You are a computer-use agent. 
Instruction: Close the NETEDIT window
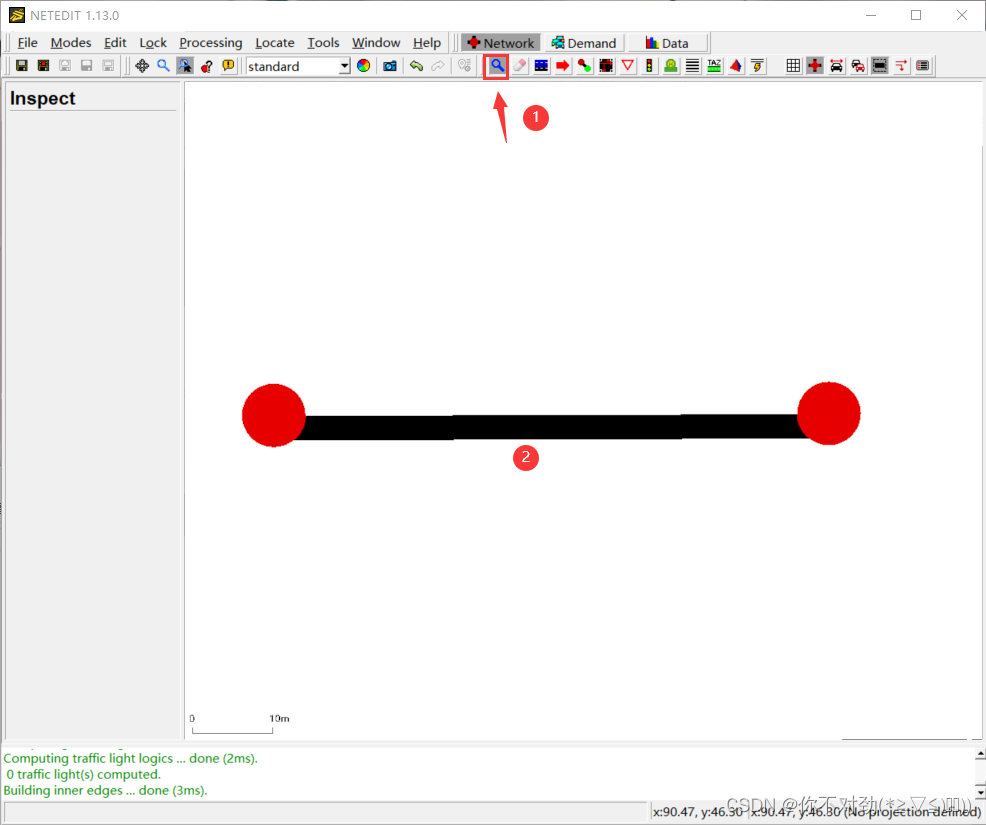(x=961, y=15)
